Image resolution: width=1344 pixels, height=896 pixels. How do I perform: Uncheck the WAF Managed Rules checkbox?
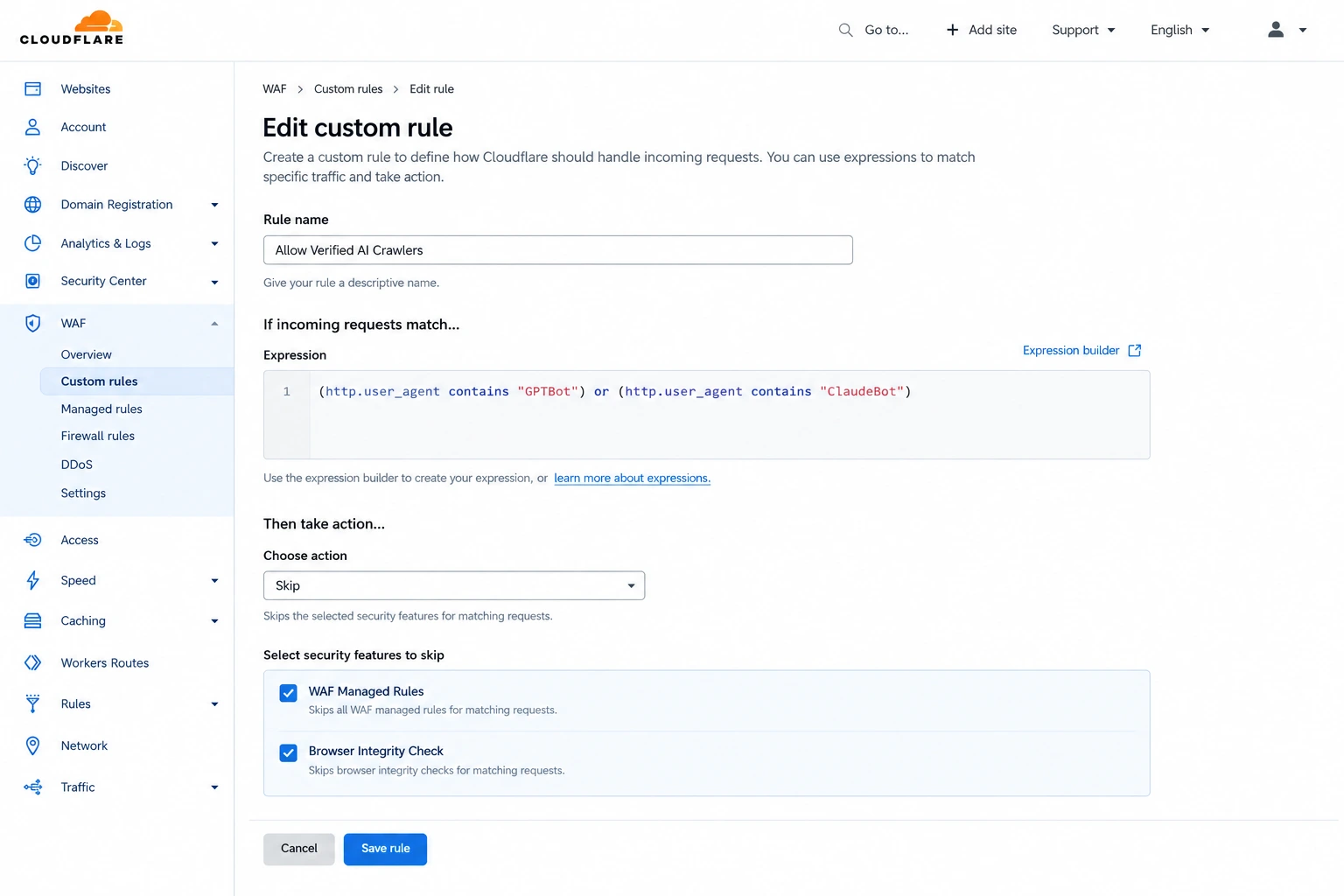(x=288, y=693)
